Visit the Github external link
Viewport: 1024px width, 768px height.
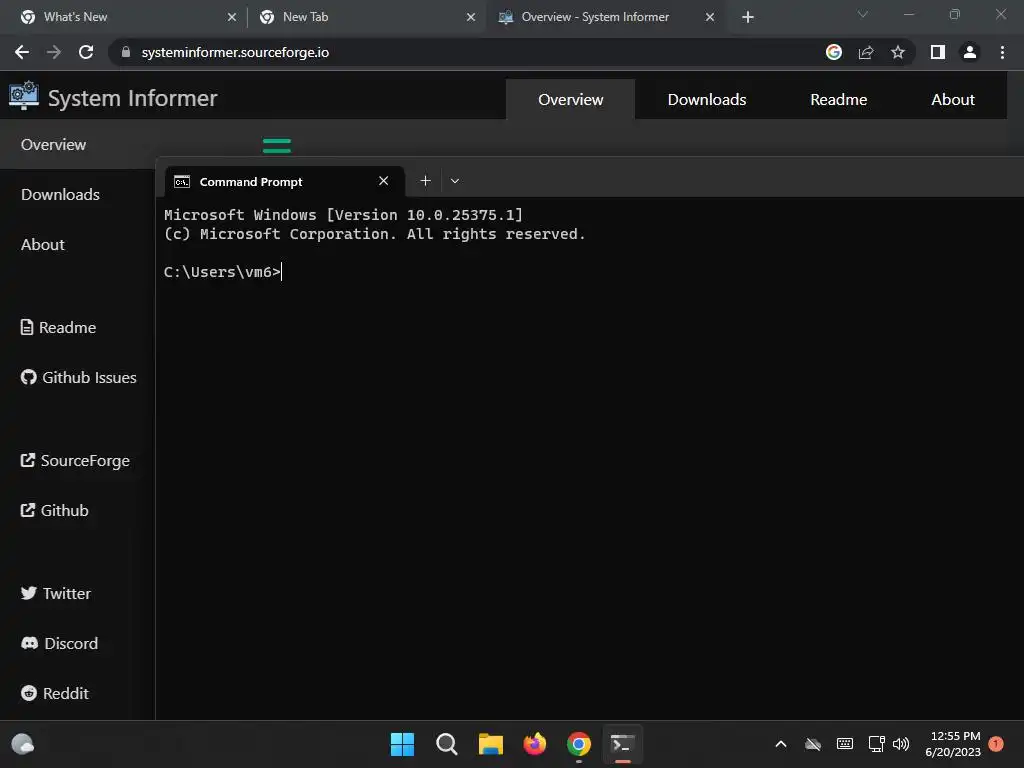(x=54, y=510)
